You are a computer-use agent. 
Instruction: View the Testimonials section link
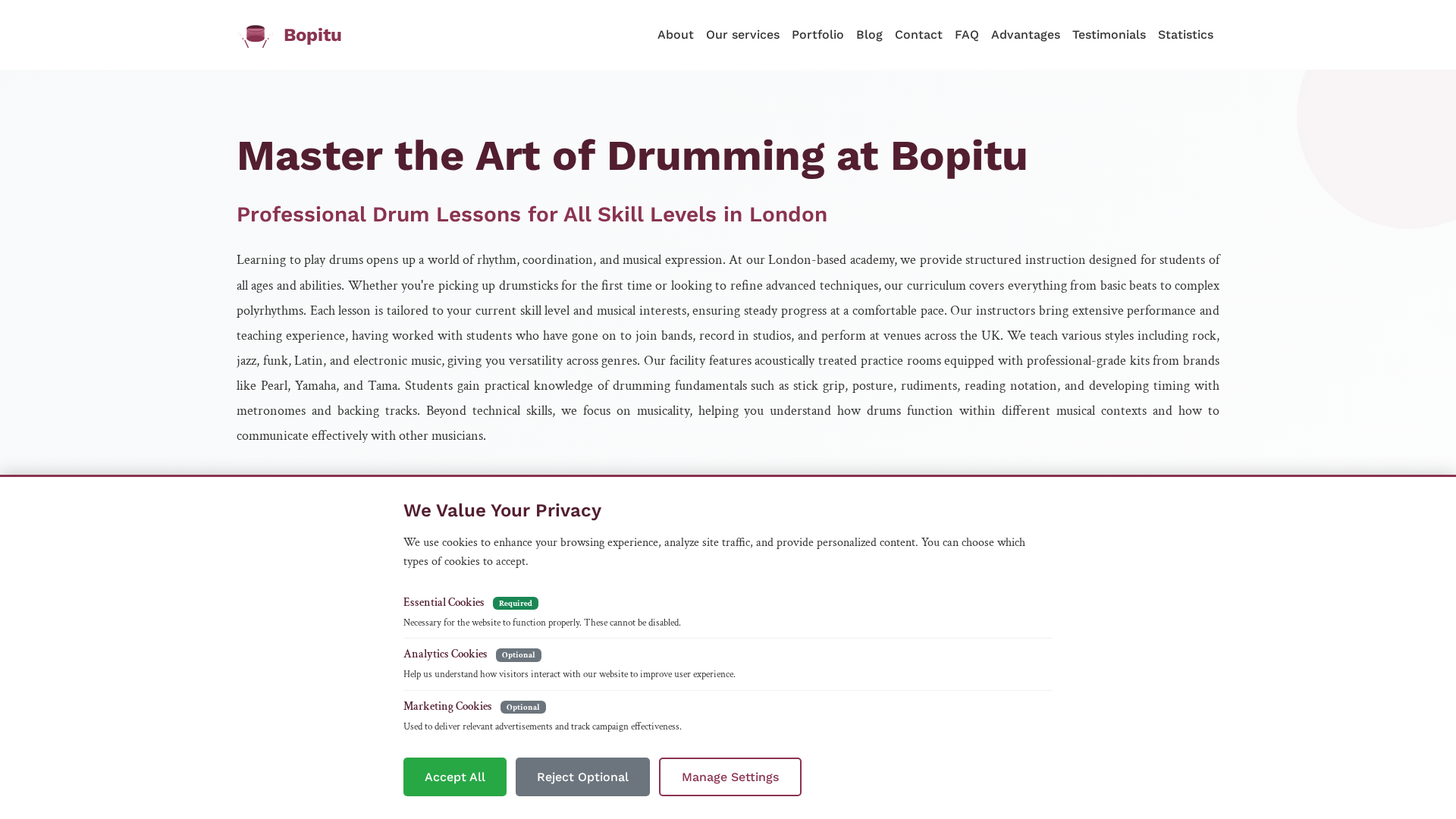coord(1109,35)
